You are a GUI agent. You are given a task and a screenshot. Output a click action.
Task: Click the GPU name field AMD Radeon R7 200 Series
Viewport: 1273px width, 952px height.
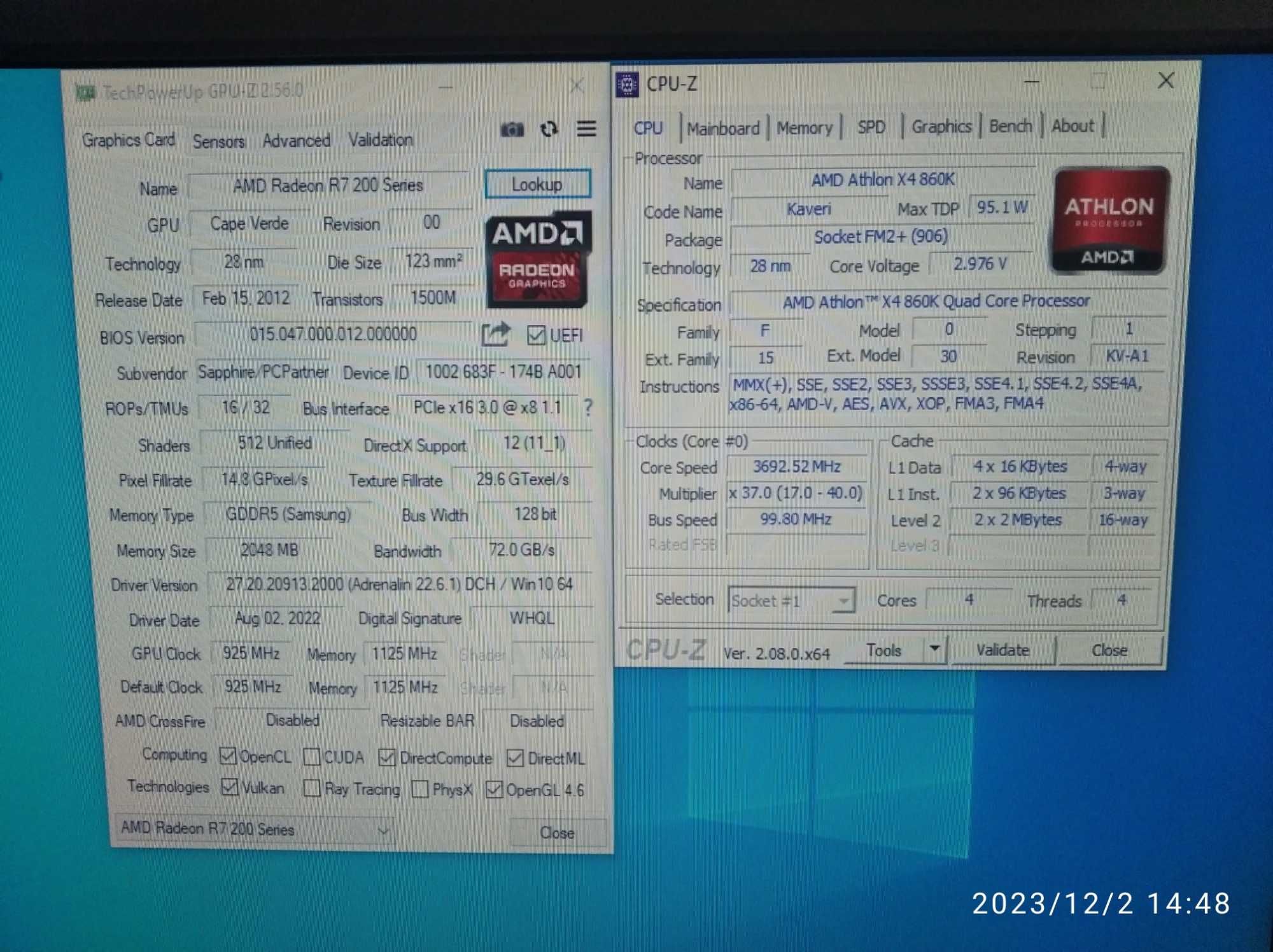(328, 185)
